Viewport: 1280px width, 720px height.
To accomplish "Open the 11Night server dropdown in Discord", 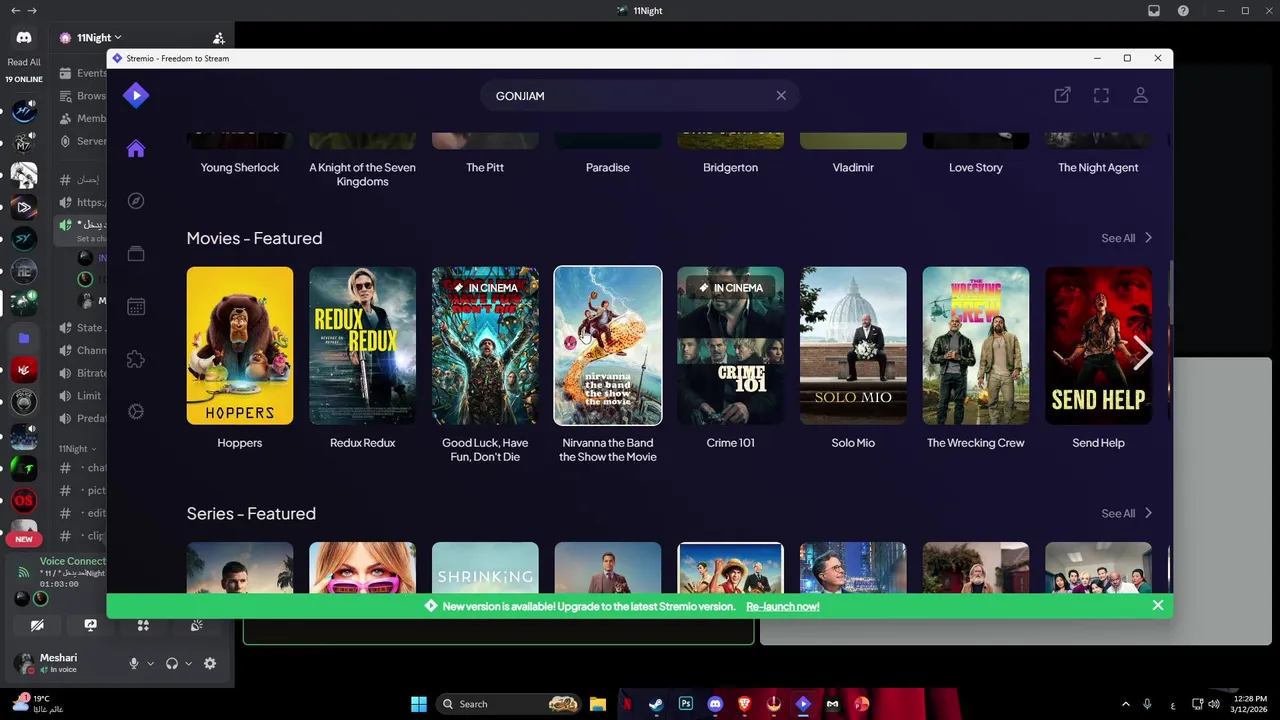I will coord(99,37).
